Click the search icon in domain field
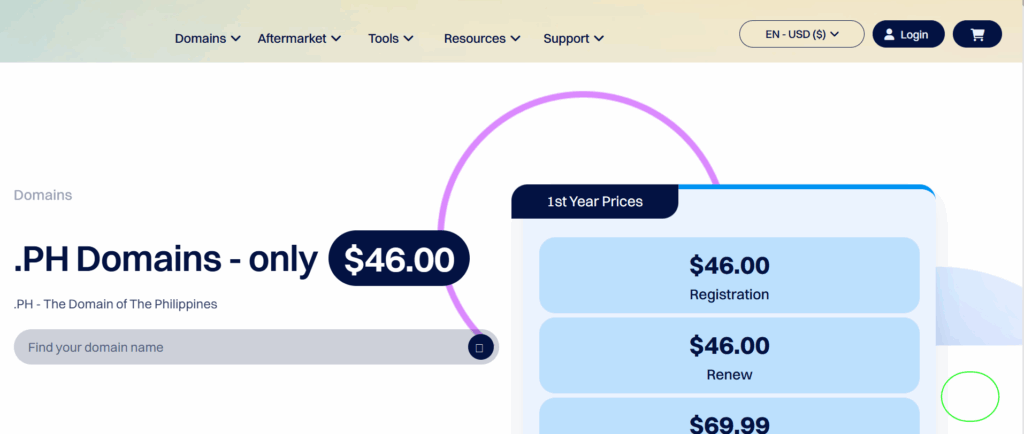 (479, 347)
